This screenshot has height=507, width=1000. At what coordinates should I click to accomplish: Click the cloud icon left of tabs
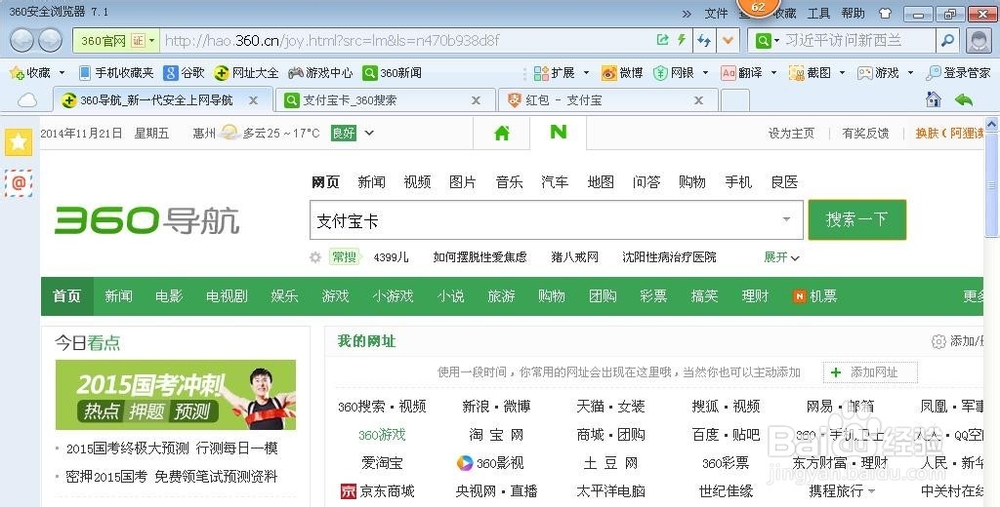(27, 100)
